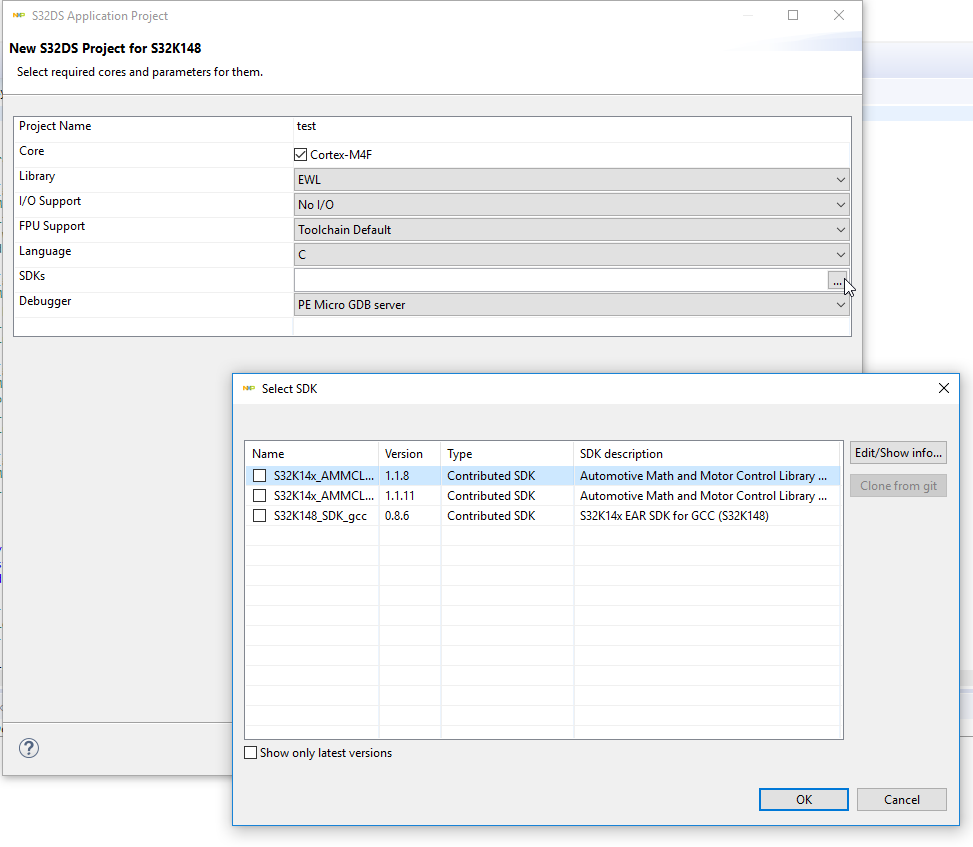The height and width of the screenshot is (847, 973).
Task: Click the SDKs browse ellipsis button
Action: tap(837, 280)
